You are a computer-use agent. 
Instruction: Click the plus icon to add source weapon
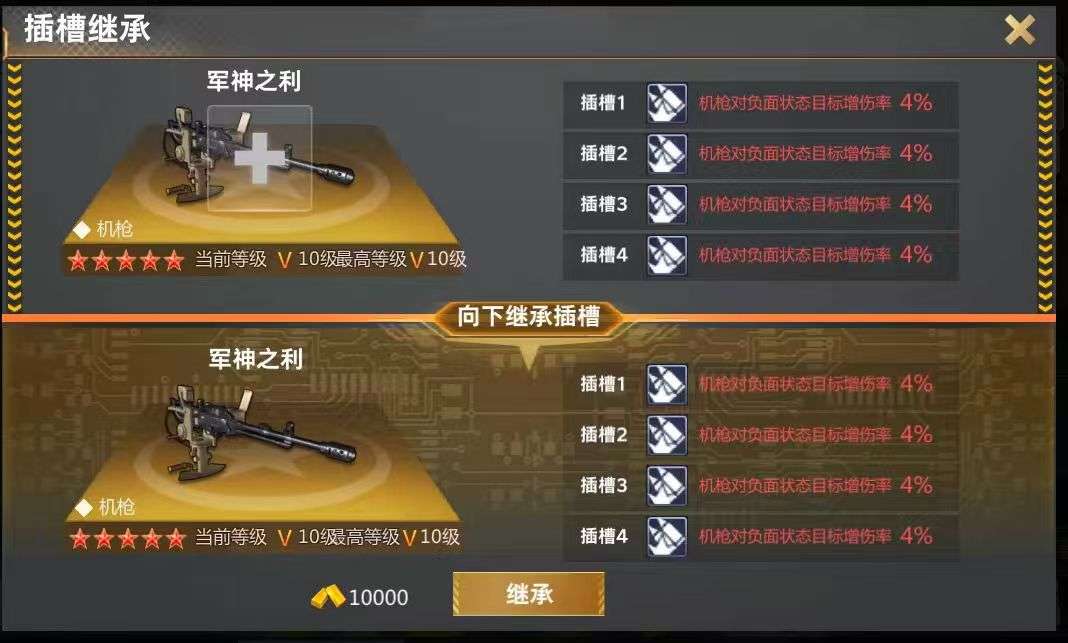[260, 158]
